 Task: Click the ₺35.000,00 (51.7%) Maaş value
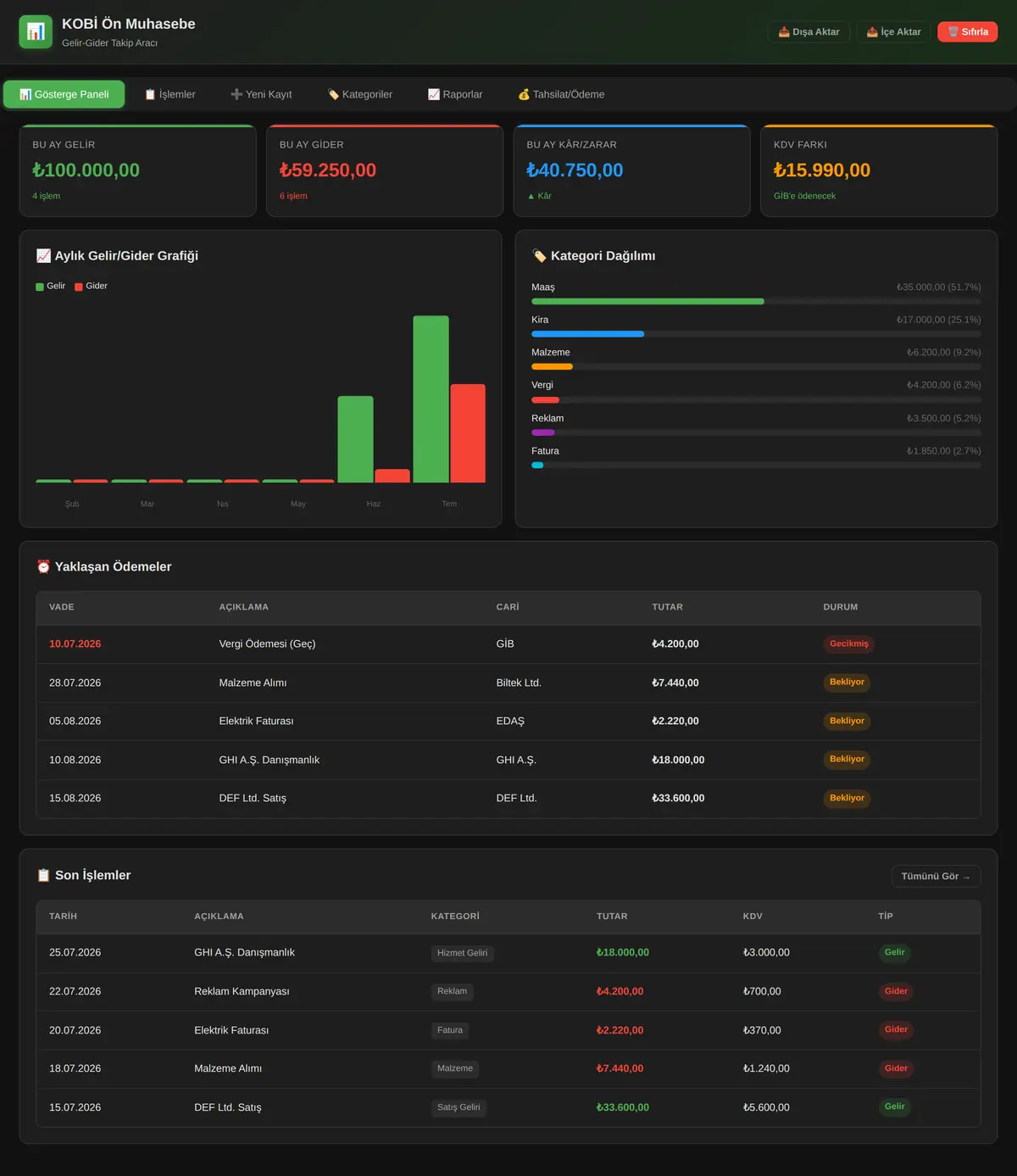click(x=938, y=287)
